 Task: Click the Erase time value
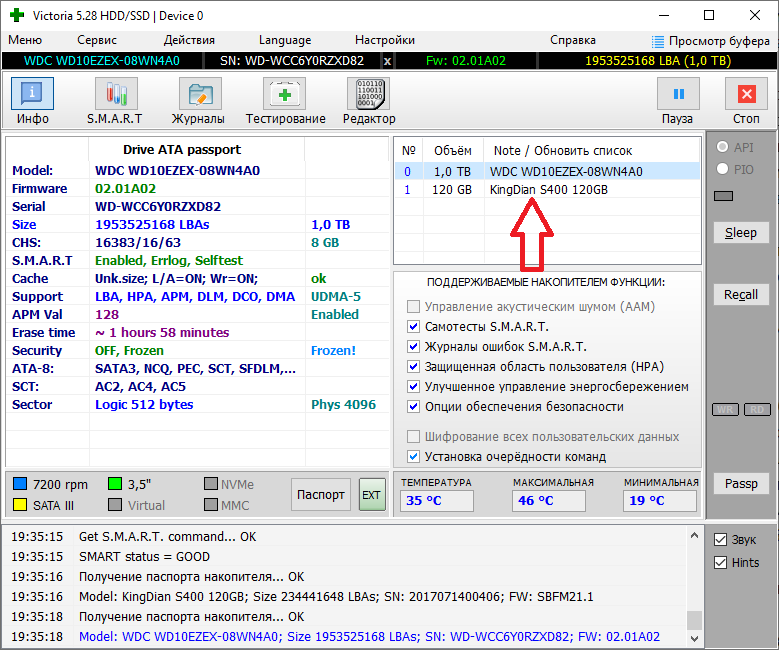pyautogui.click(x=162, y=332)
